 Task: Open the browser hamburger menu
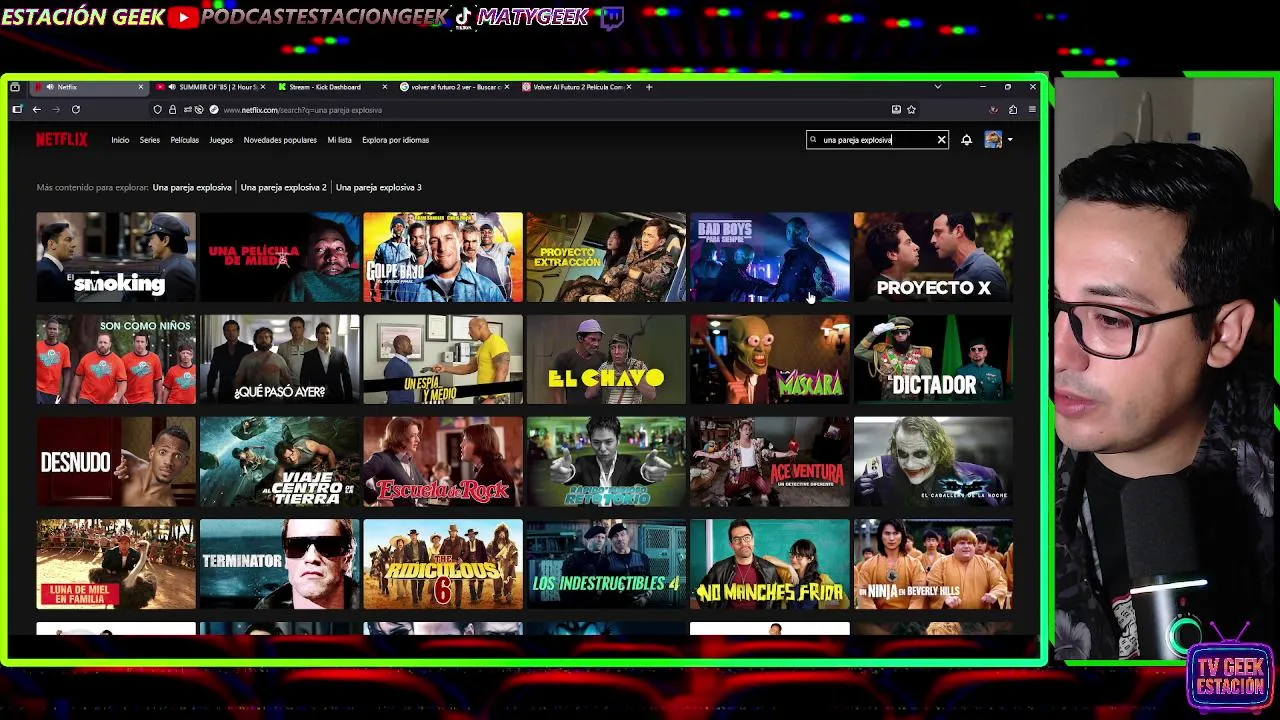(1032, 110)
